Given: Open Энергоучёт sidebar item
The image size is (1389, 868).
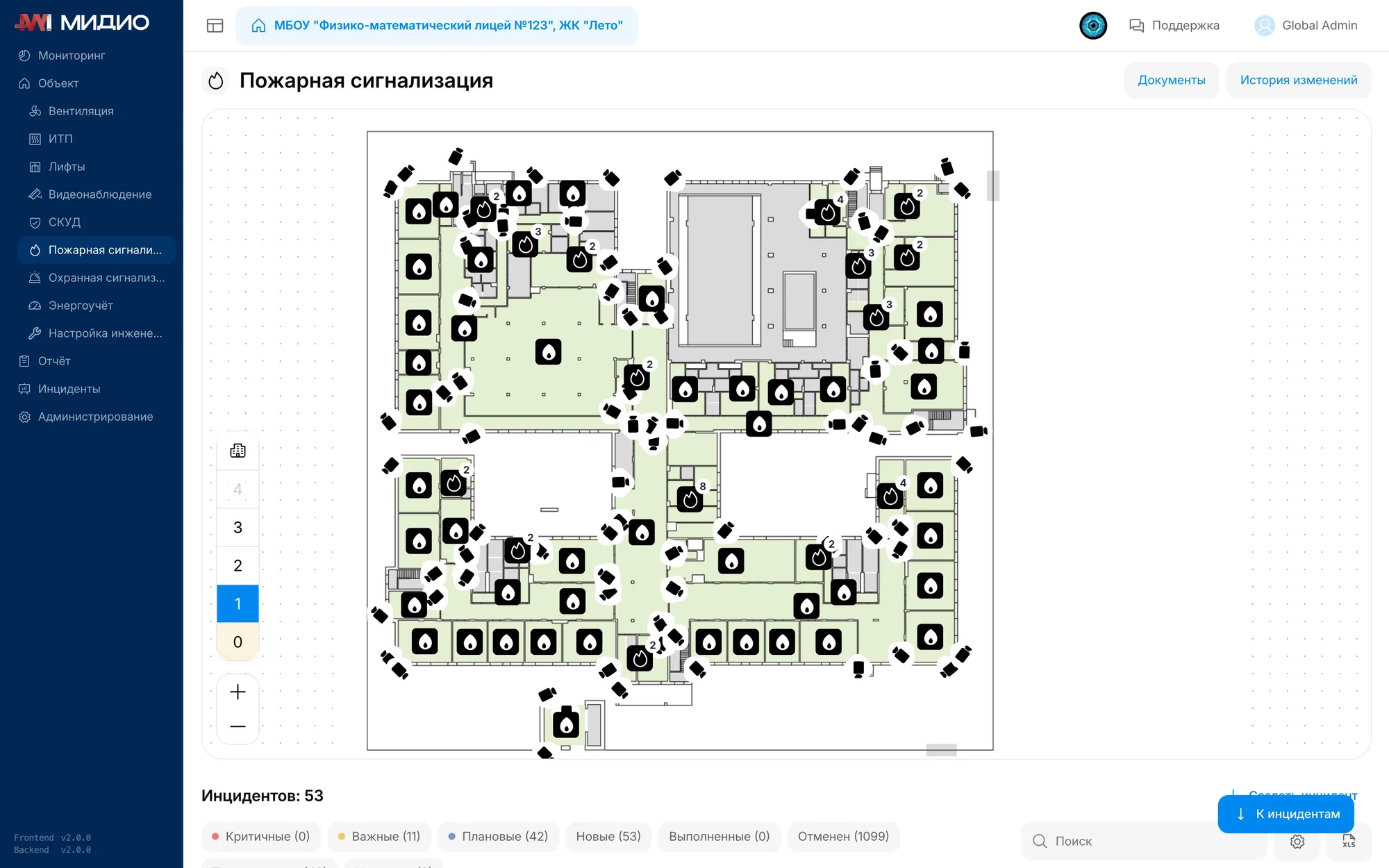Looking at the screenshot, I should pyautogui.click(x=81, y=306).
